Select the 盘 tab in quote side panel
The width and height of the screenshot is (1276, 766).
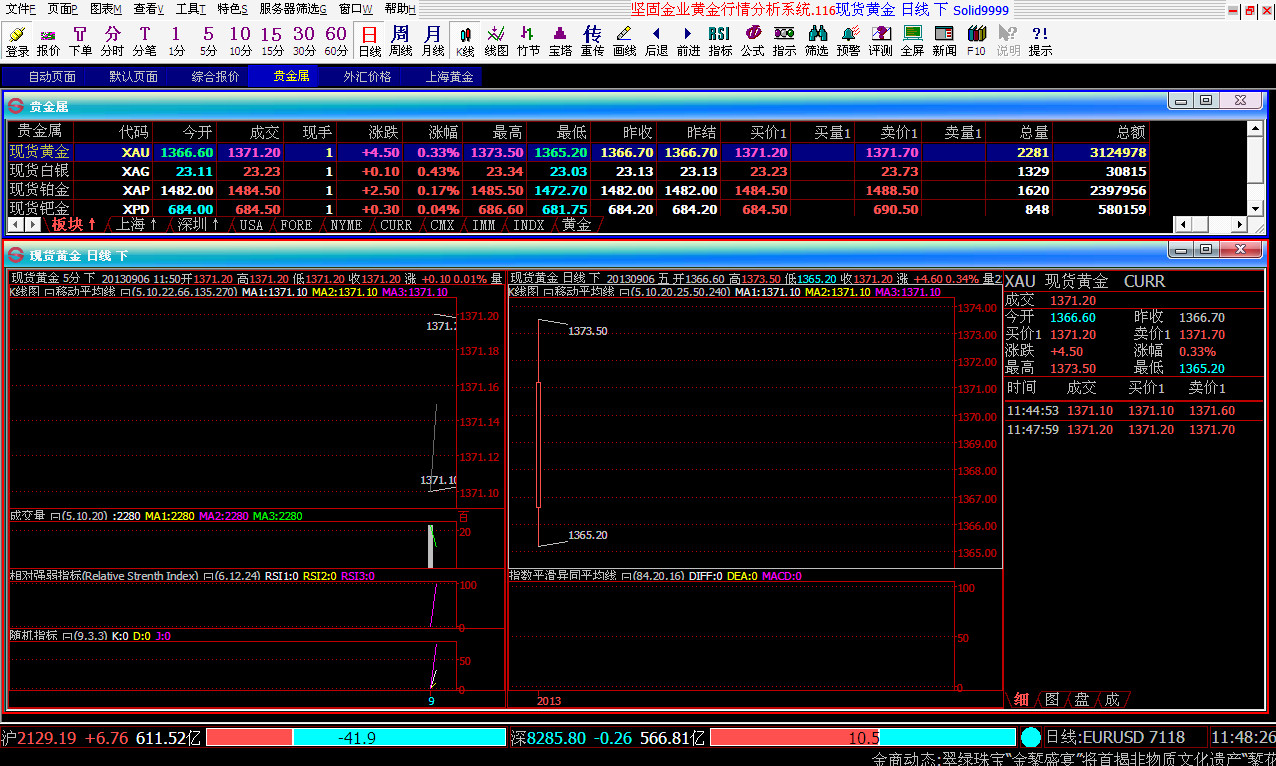pyautogui.click(x=1082, y=699)
